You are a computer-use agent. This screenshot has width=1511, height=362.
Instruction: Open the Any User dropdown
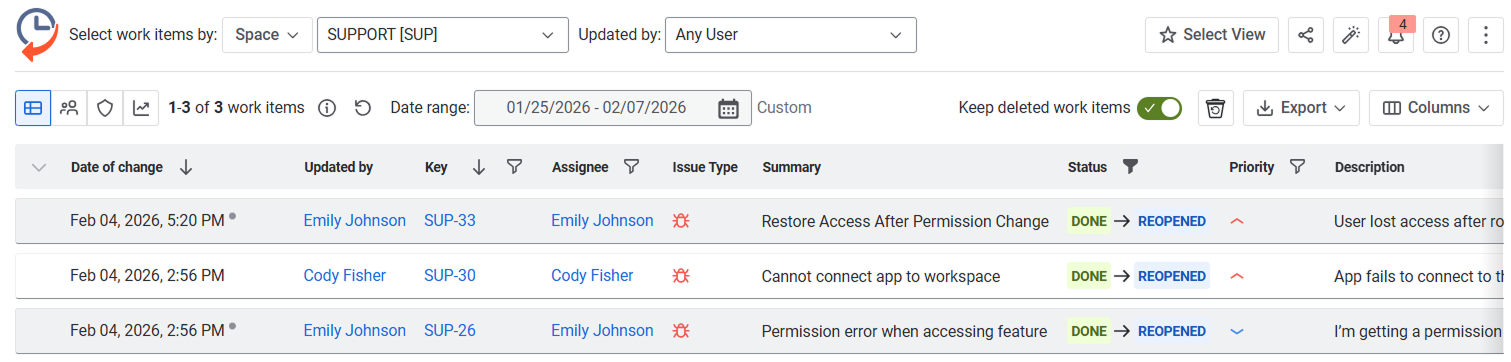[790, 34]
